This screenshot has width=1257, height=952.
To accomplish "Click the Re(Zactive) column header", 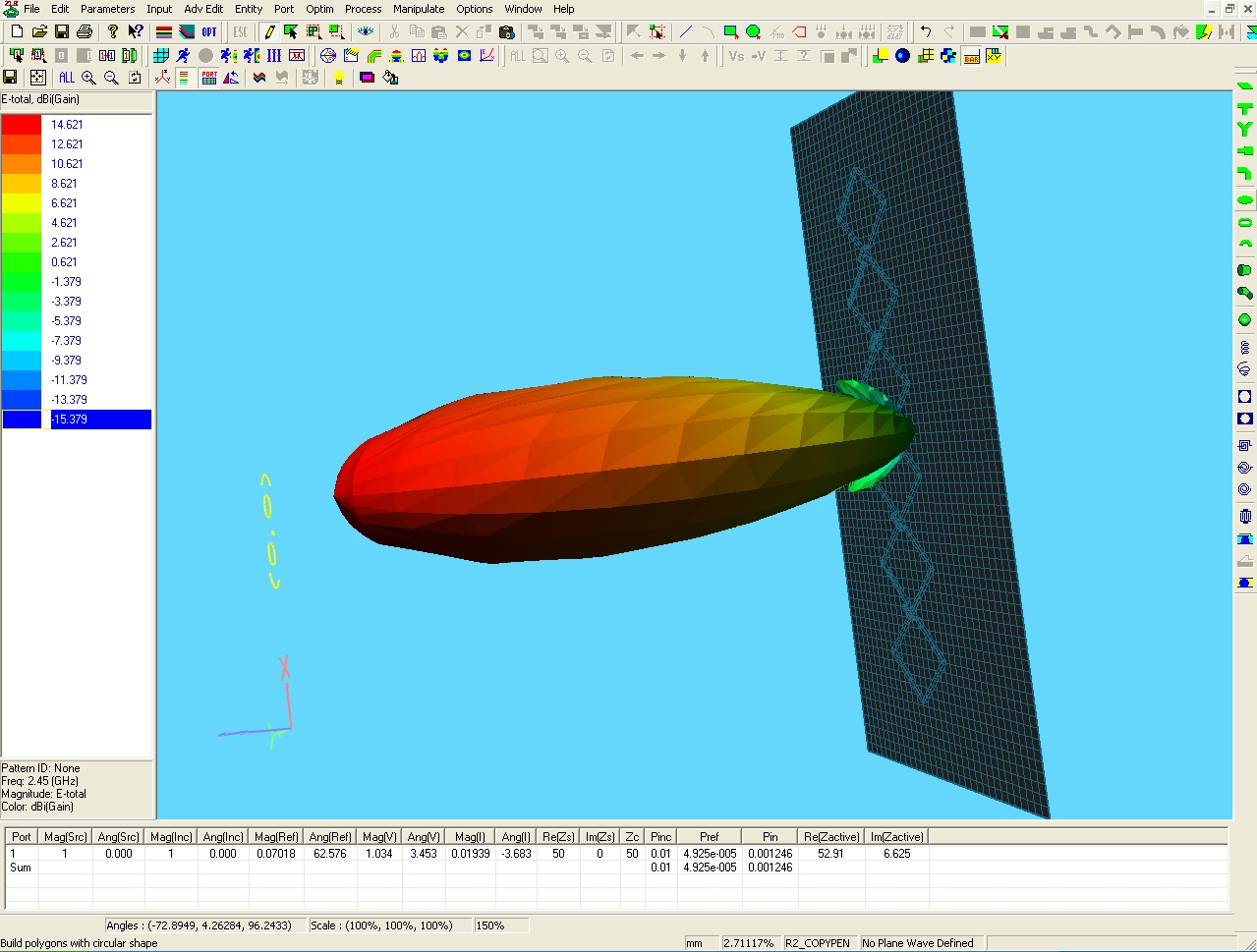I will 830,837.
